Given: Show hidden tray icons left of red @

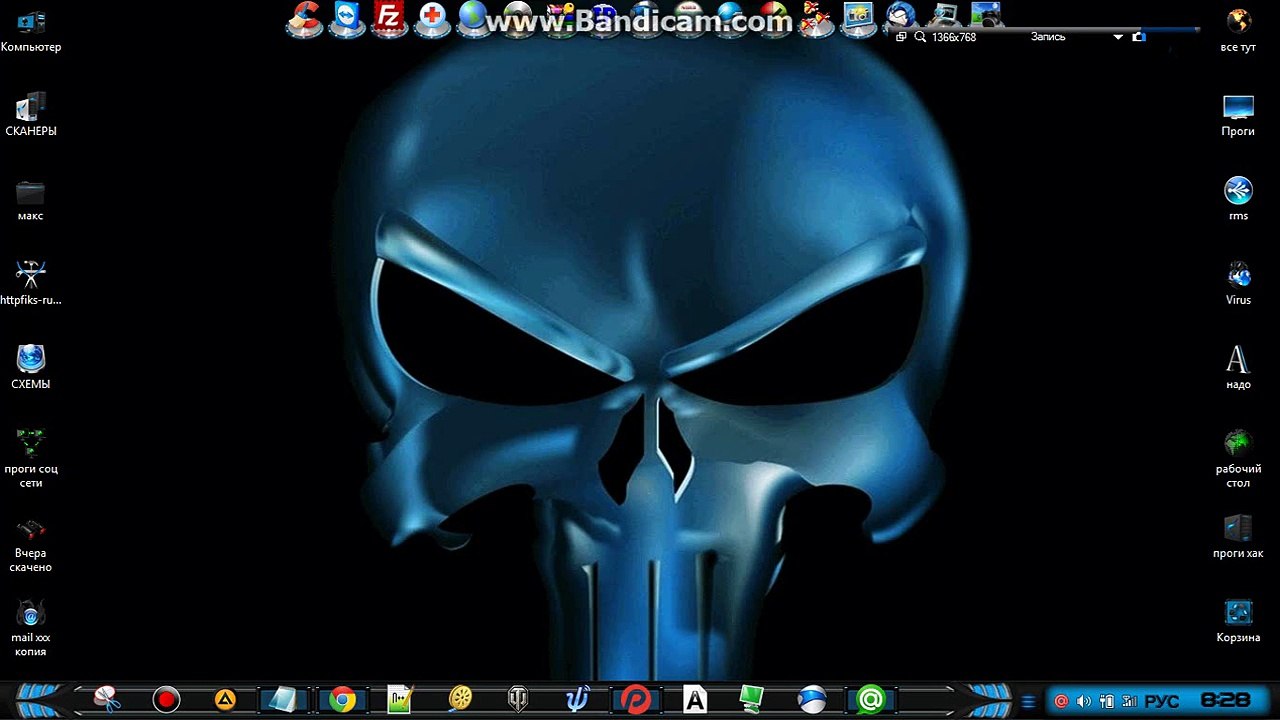Looking at the screenshot, I should click(x=1028, y=702).
